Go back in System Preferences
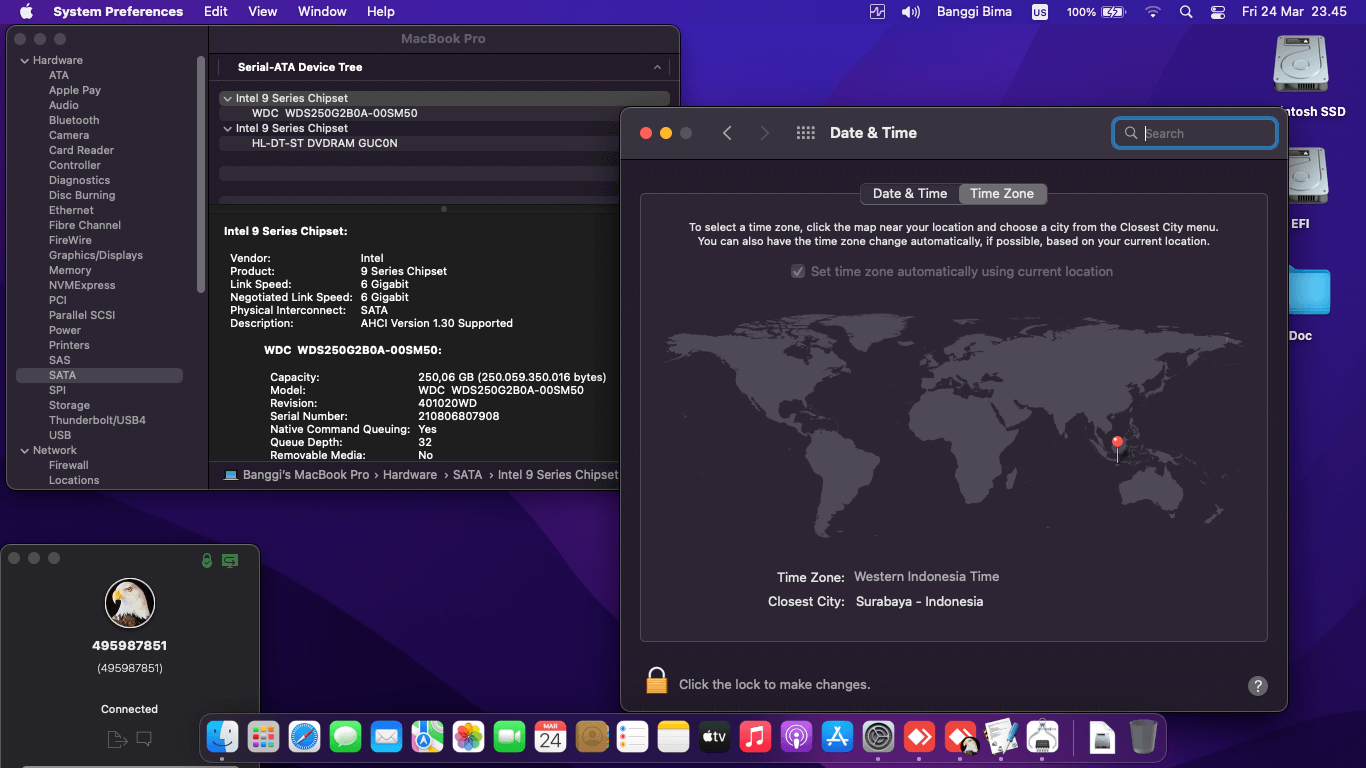 click(727, 133)
